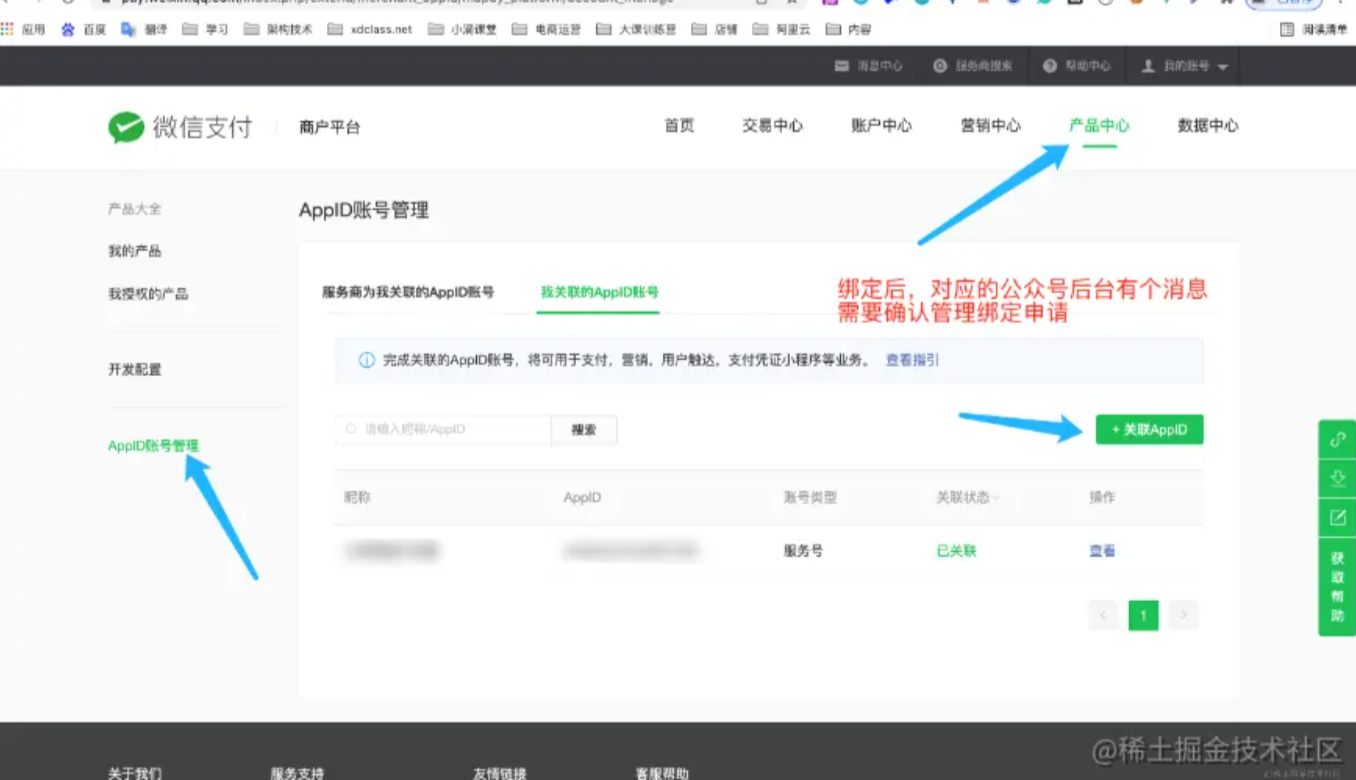The height and width of the screenshot is (780, 1356).
Task: Click the 友情链接 footer heading
Action: tap(500, 773)
